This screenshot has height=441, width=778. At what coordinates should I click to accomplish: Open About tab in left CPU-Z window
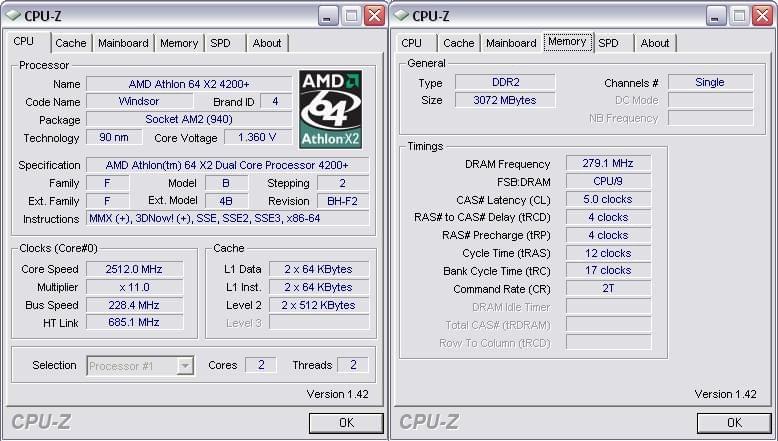point(267,43)
